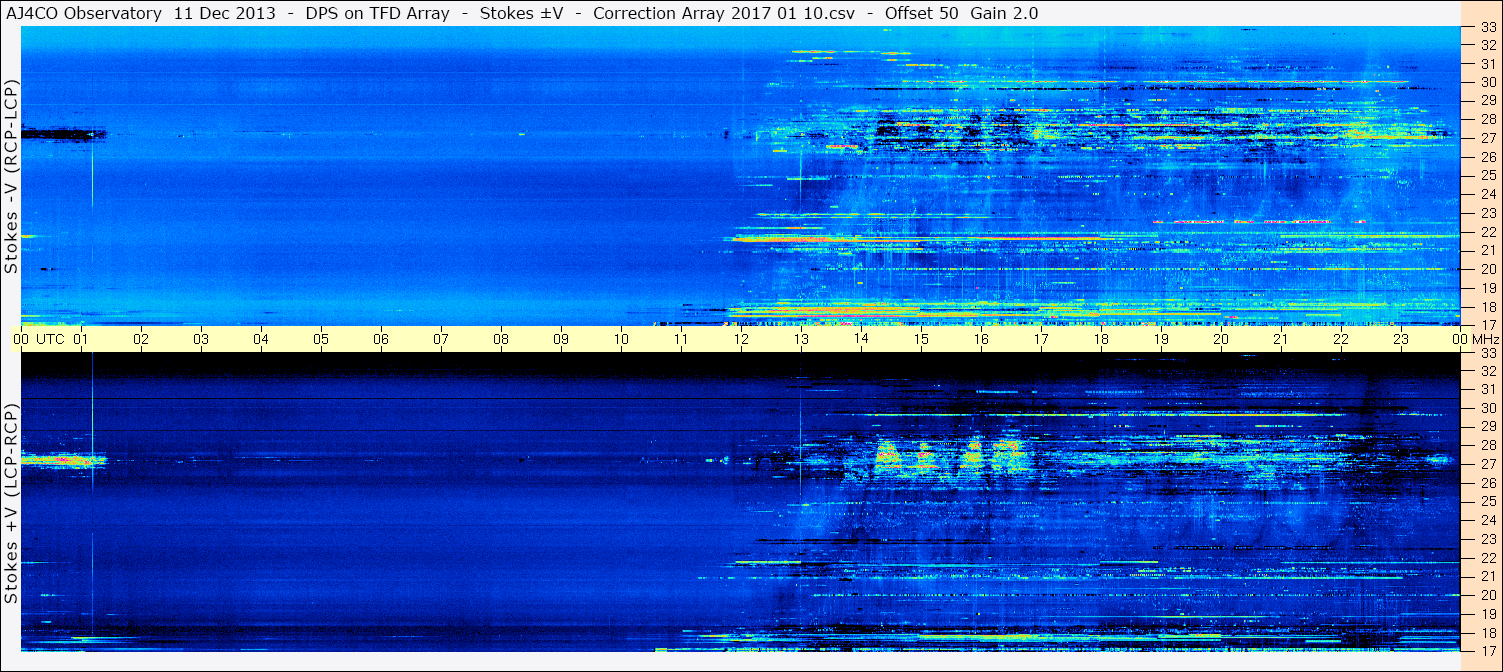Select the 09 hour tick on the time axis
1503x672 pixels.
561,339
